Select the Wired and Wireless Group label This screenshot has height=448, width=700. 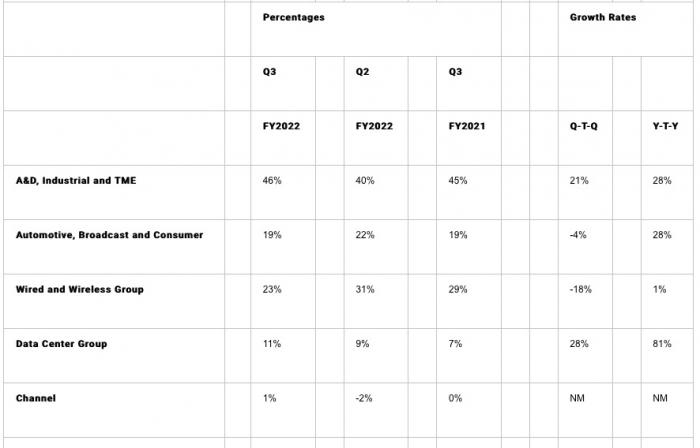click(x=79, y=290)
